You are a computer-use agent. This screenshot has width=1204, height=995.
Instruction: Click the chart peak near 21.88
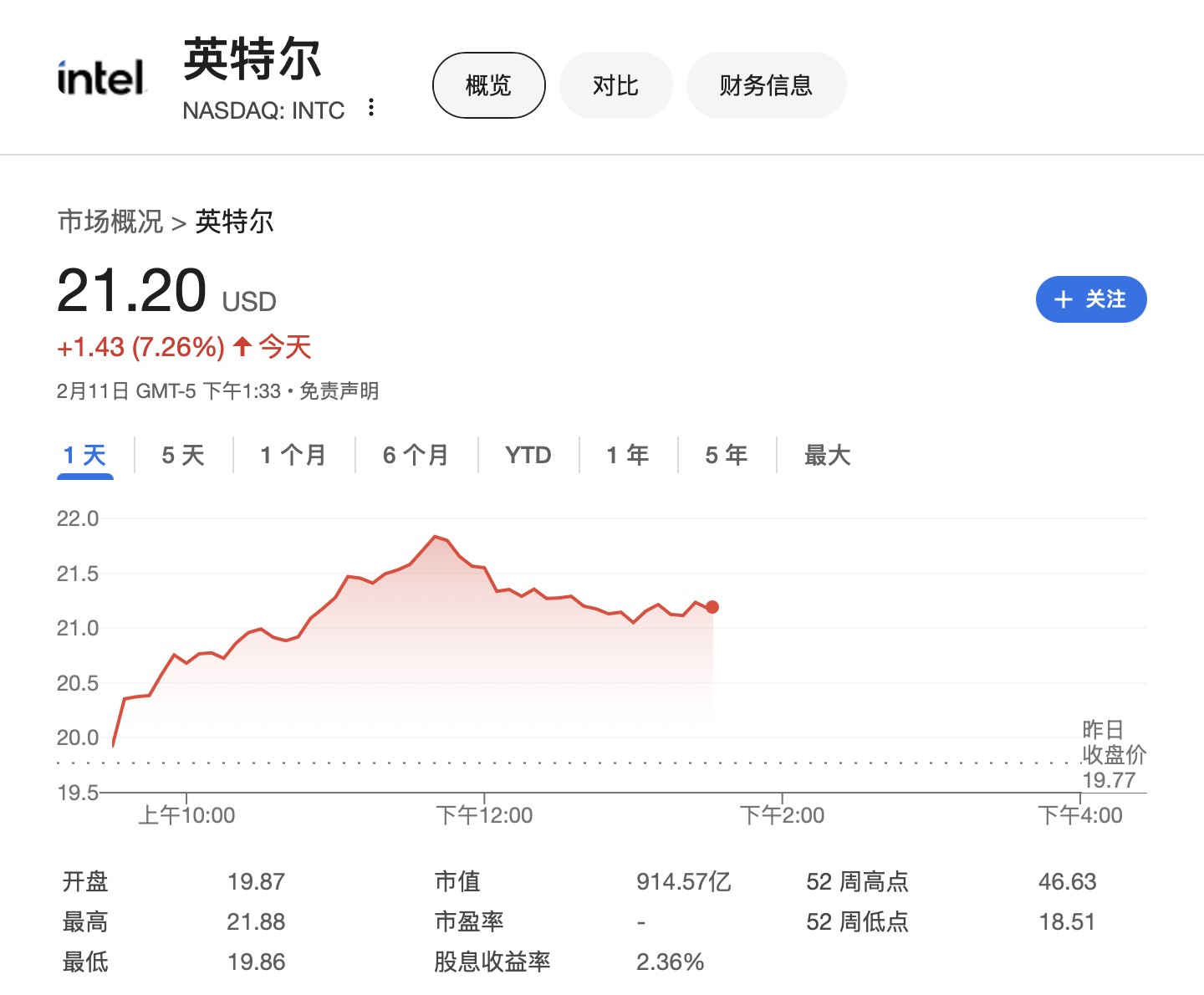click(435, 536)
